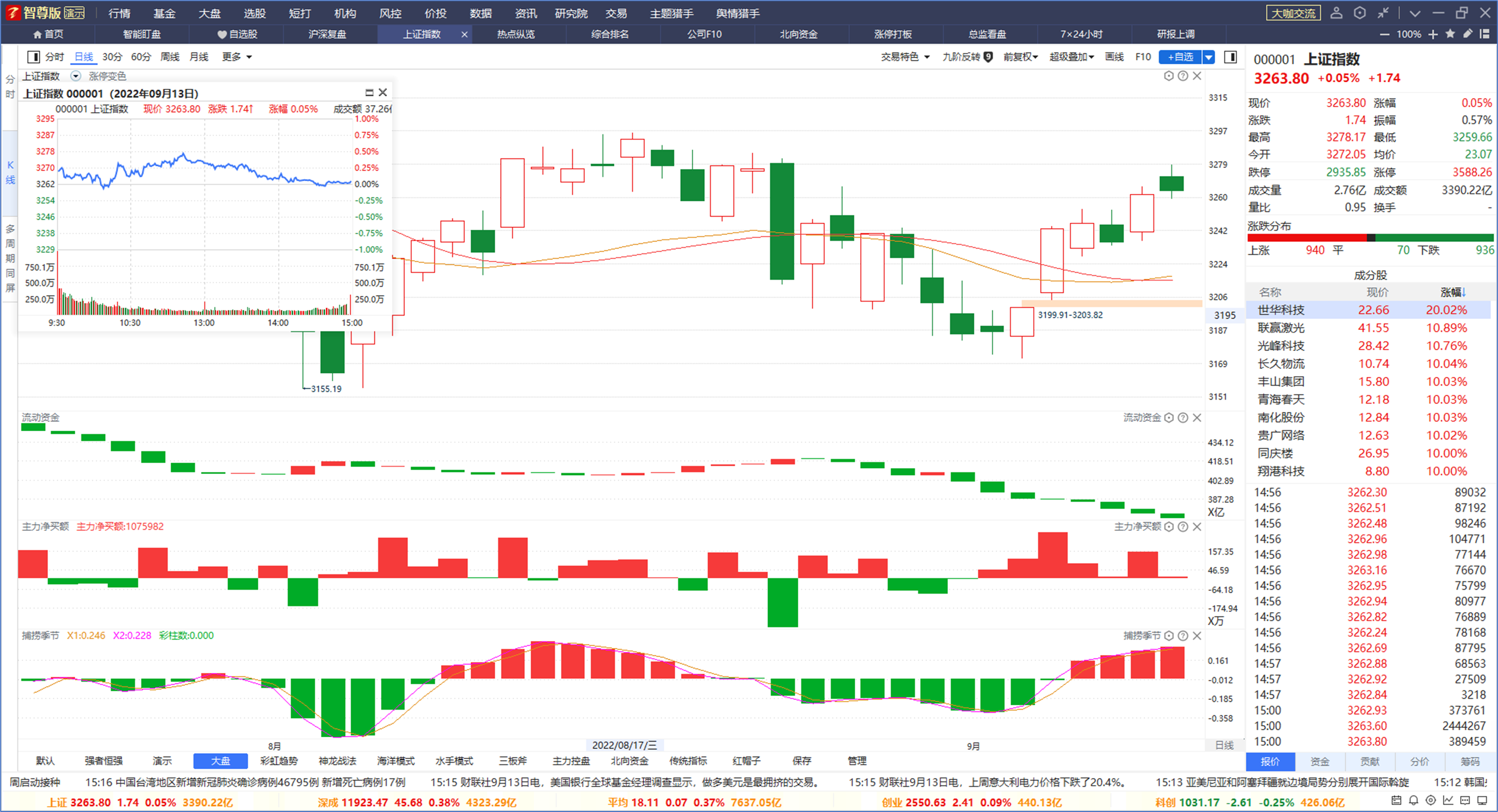Click the +自选 add-to-watchlist button

click(1180, 57)
